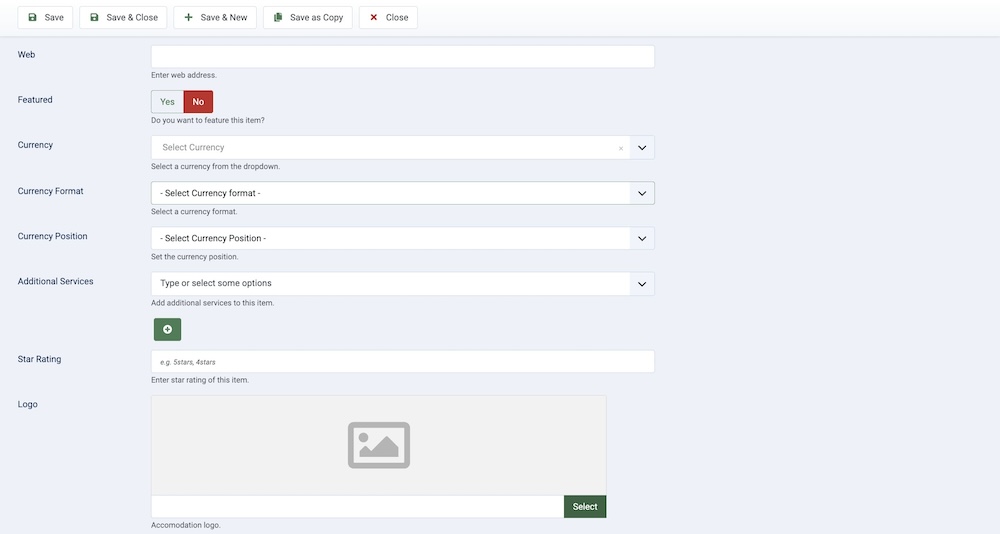1000x534 pixels.
Task: Click the Save & Close toolbar button
Action: (123, 17)
